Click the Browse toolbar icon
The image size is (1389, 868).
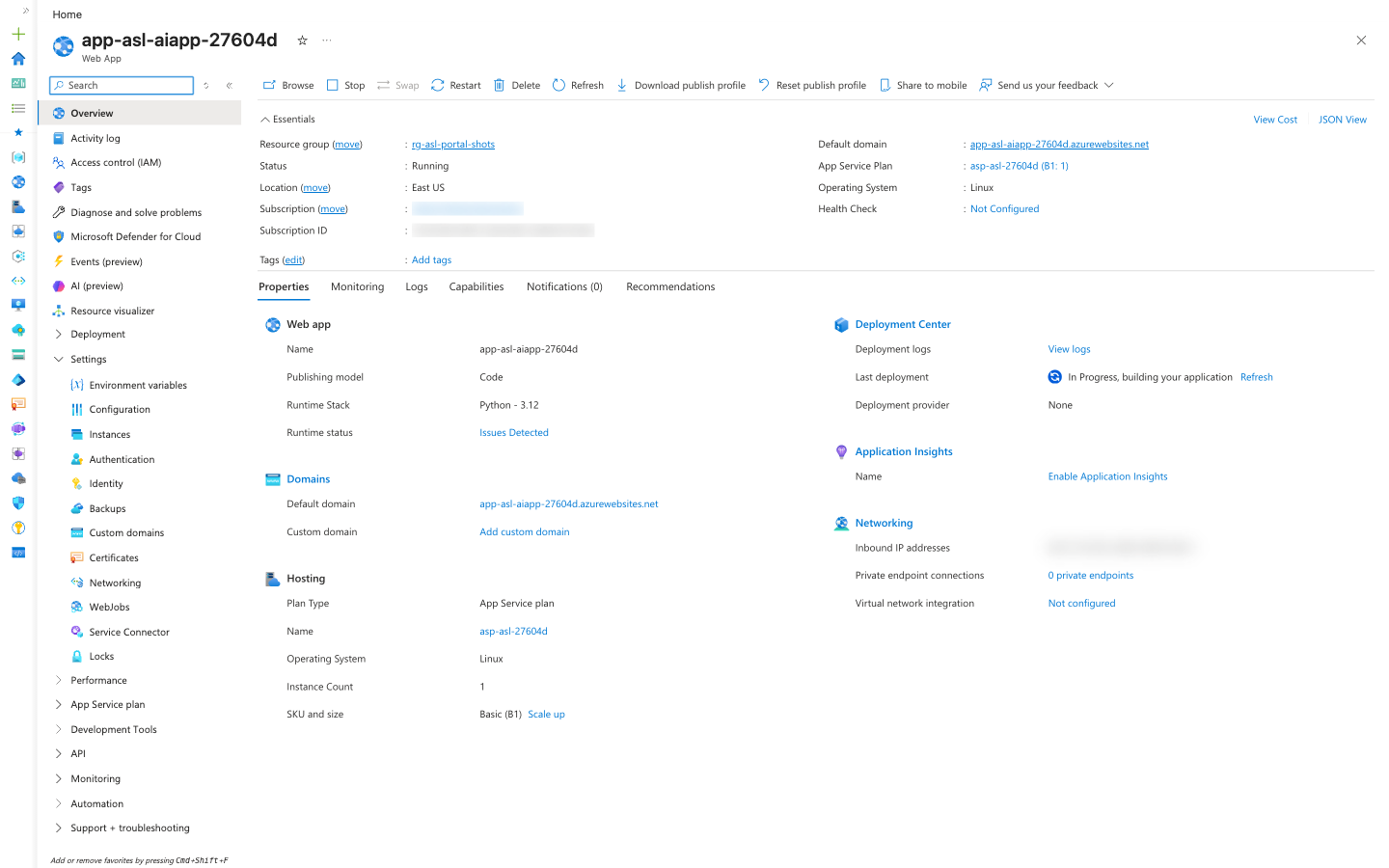coord(269,85)
